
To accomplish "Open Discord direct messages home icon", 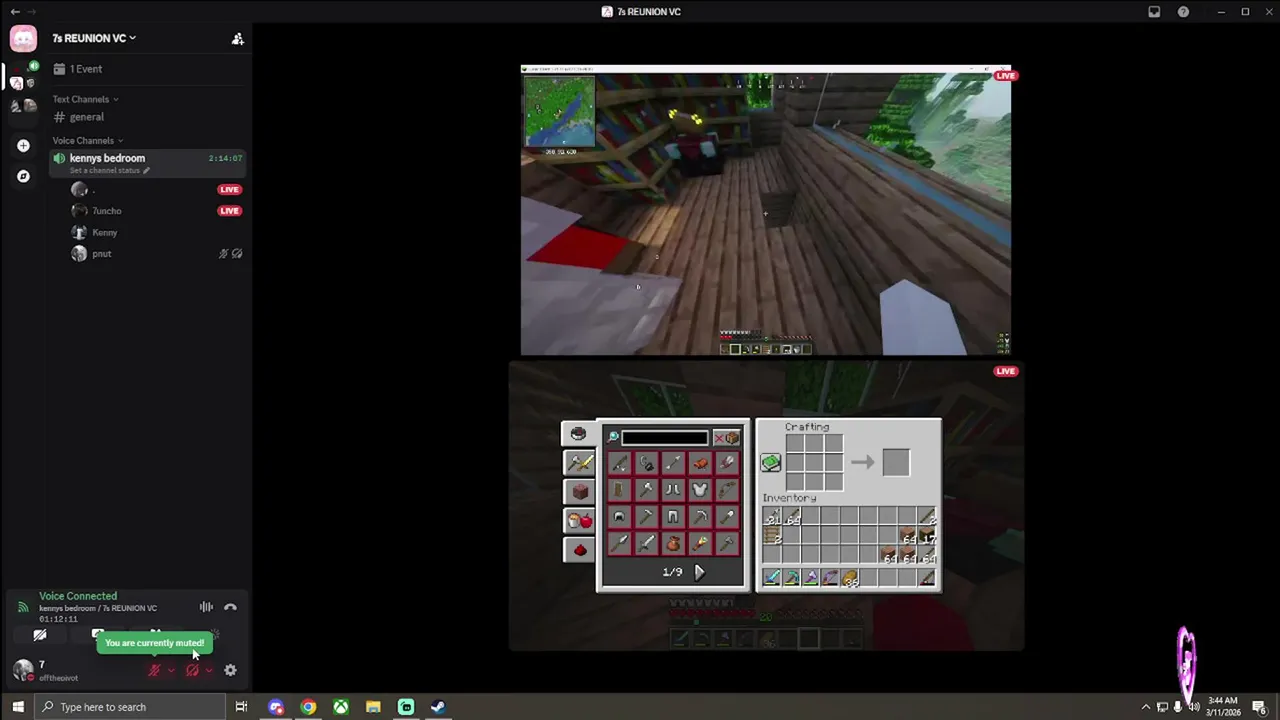I will click(23, 38).
